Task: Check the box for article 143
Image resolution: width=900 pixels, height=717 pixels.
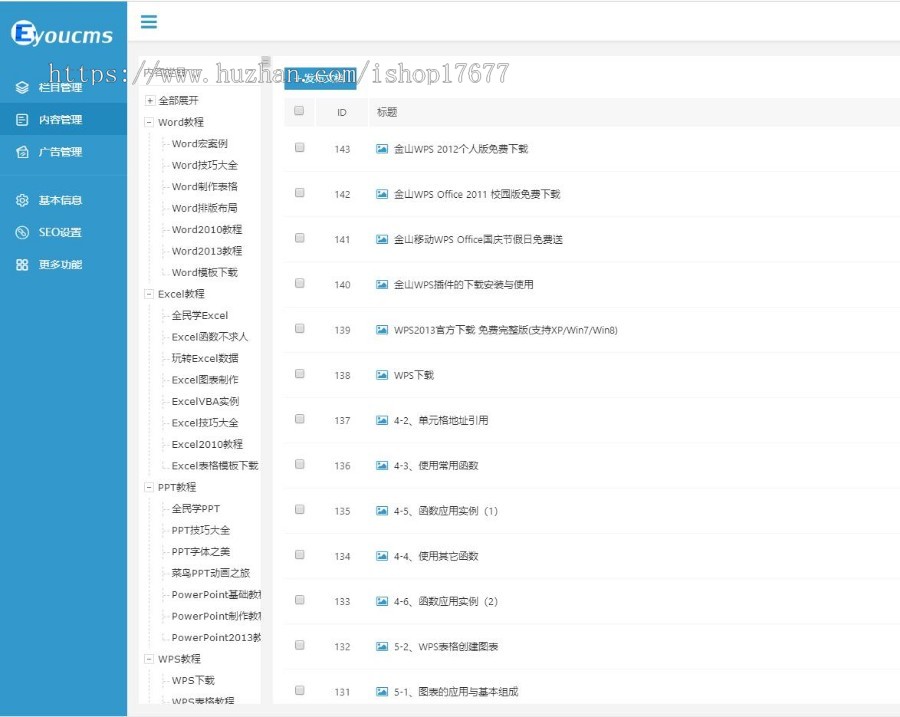Action: [299, 148]
